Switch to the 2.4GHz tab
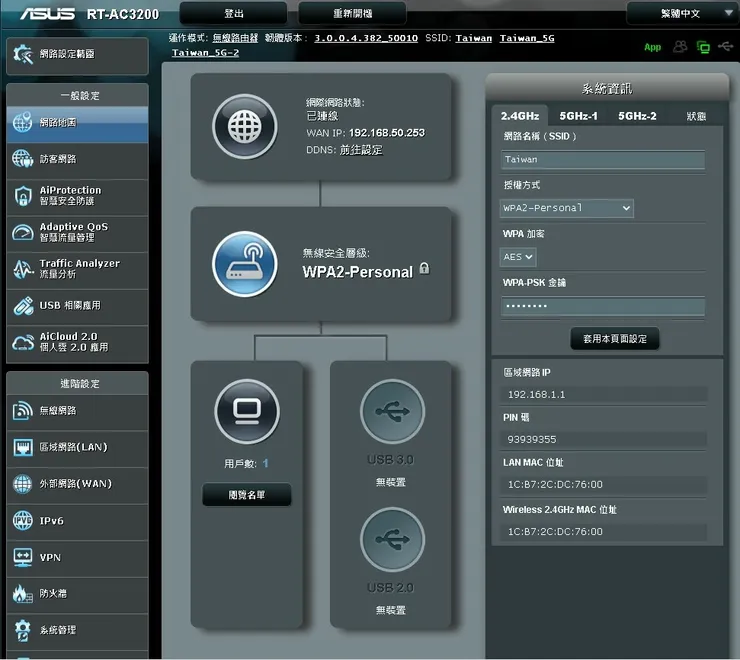Screen dimensions: 740x660 [520, 116]
